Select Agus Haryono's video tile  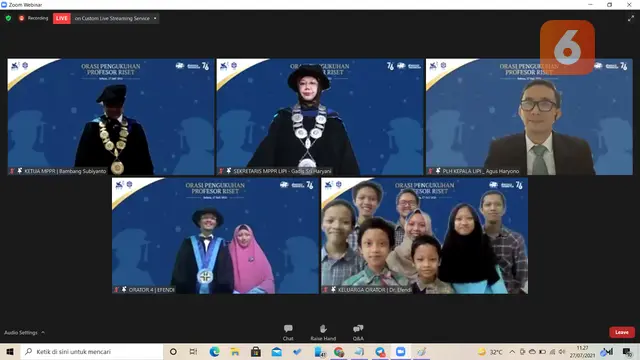coord(529,117)
